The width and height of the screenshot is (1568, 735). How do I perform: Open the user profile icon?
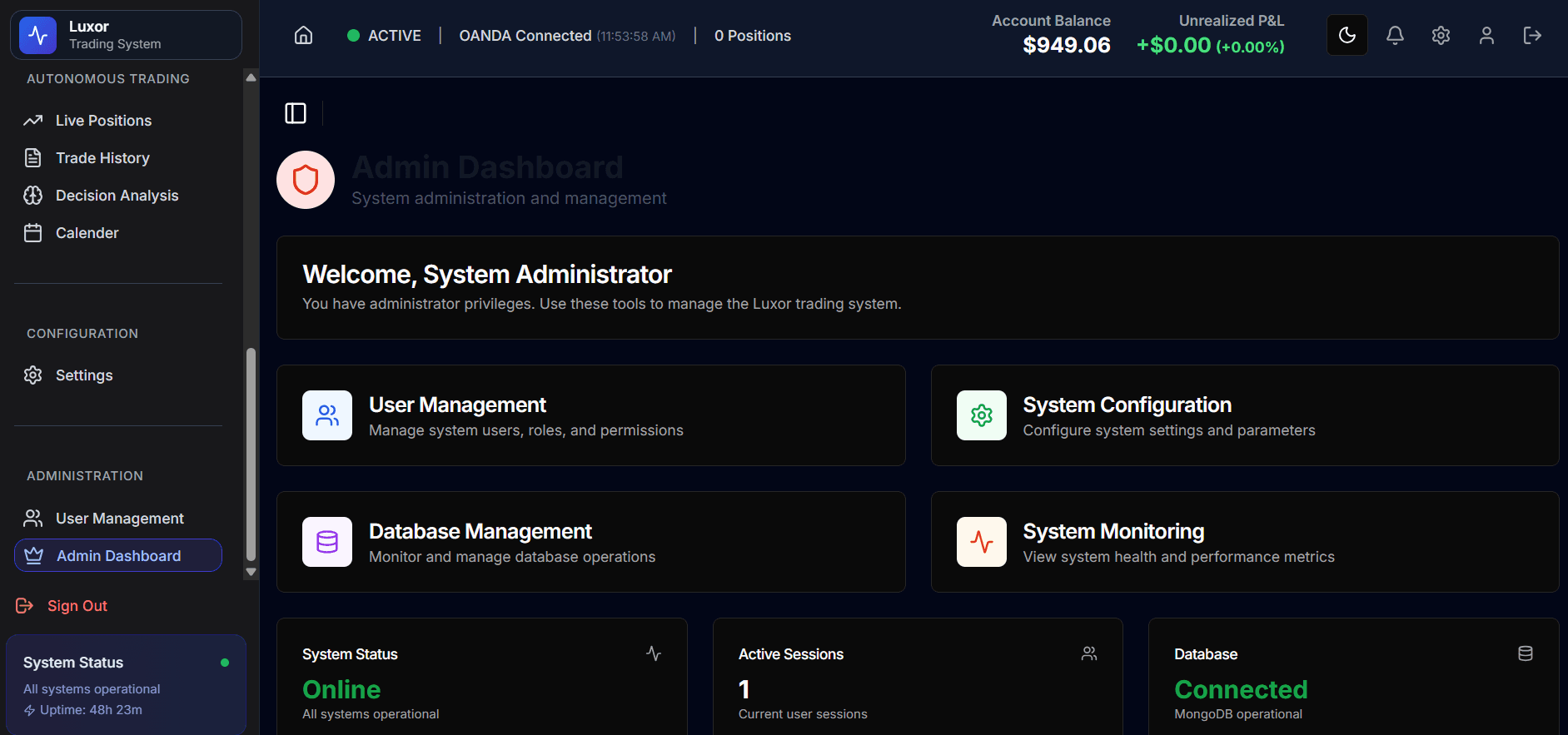pyautogui.click(x=1486, y=35)
